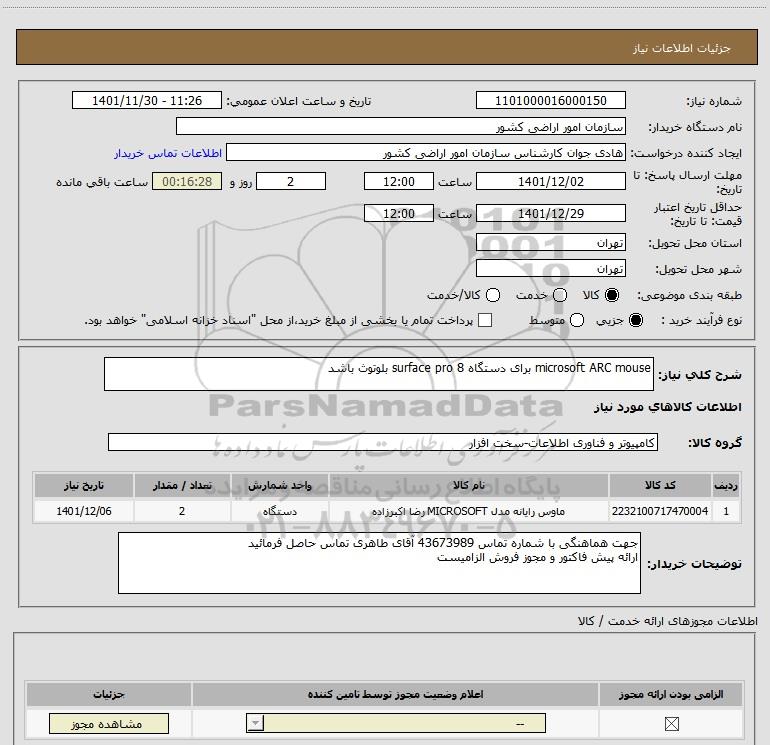Click the جزئیات اطلاعات نیاز header title
Image resolution: width=770 pixels, height=745 pixels.
tap(681, 48)
